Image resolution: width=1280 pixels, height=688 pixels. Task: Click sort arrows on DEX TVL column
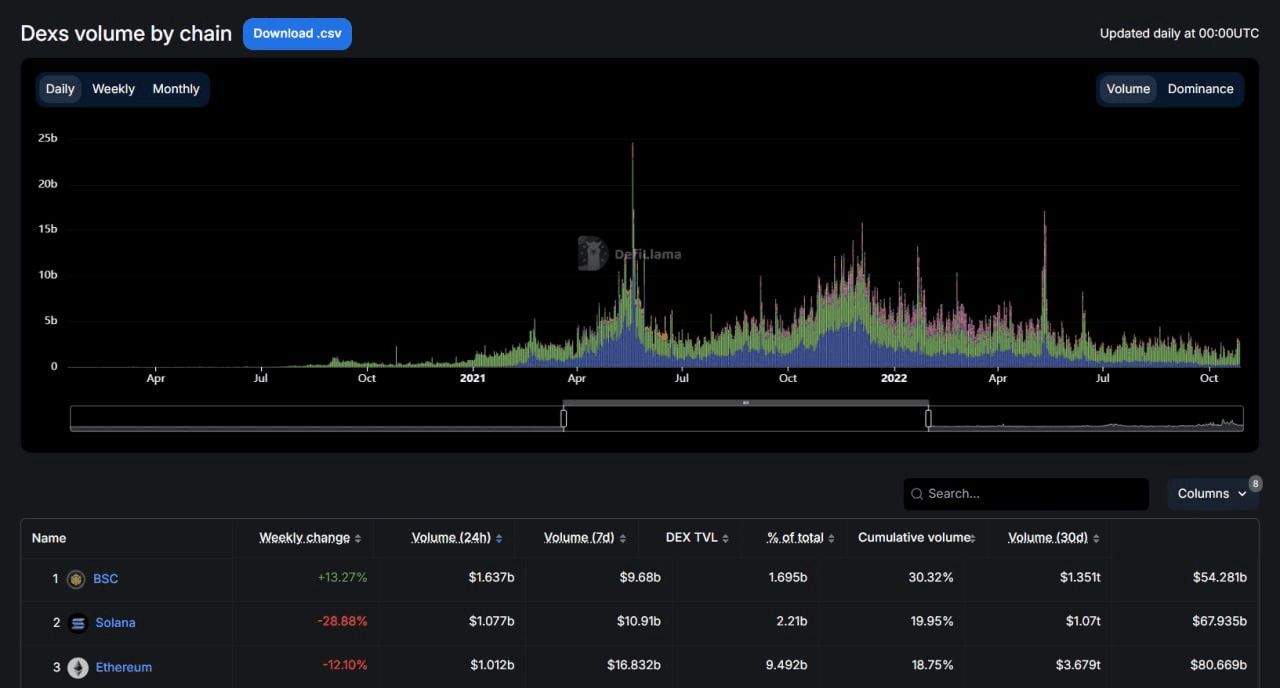click(725, 539)
